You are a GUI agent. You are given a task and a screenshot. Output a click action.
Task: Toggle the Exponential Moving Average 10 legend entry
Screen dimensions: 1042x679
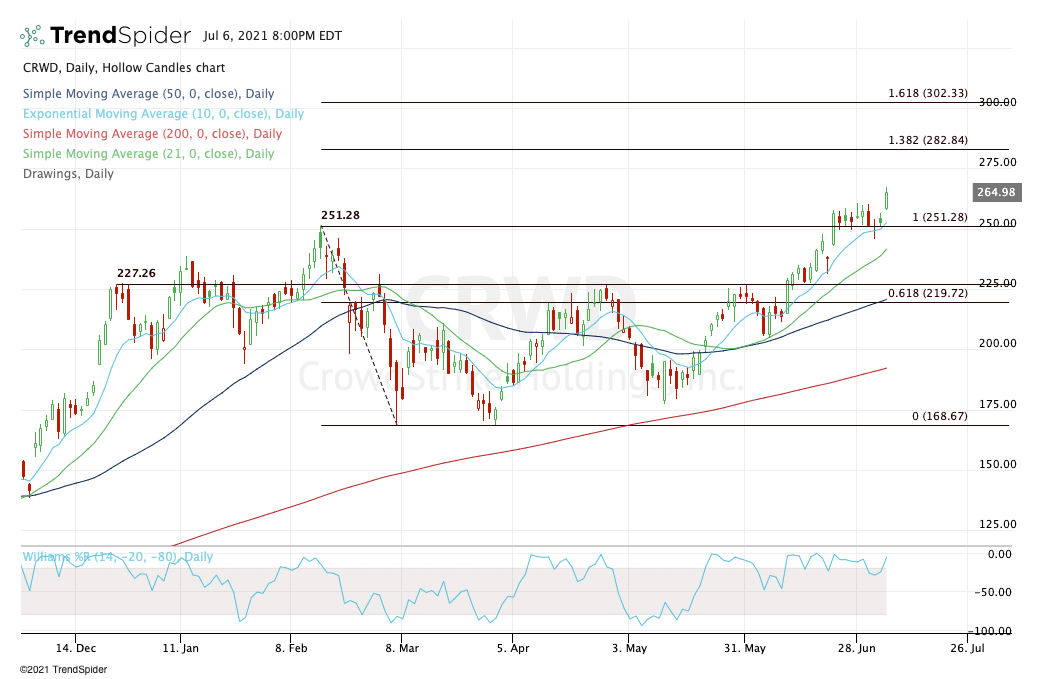[162, 114]
